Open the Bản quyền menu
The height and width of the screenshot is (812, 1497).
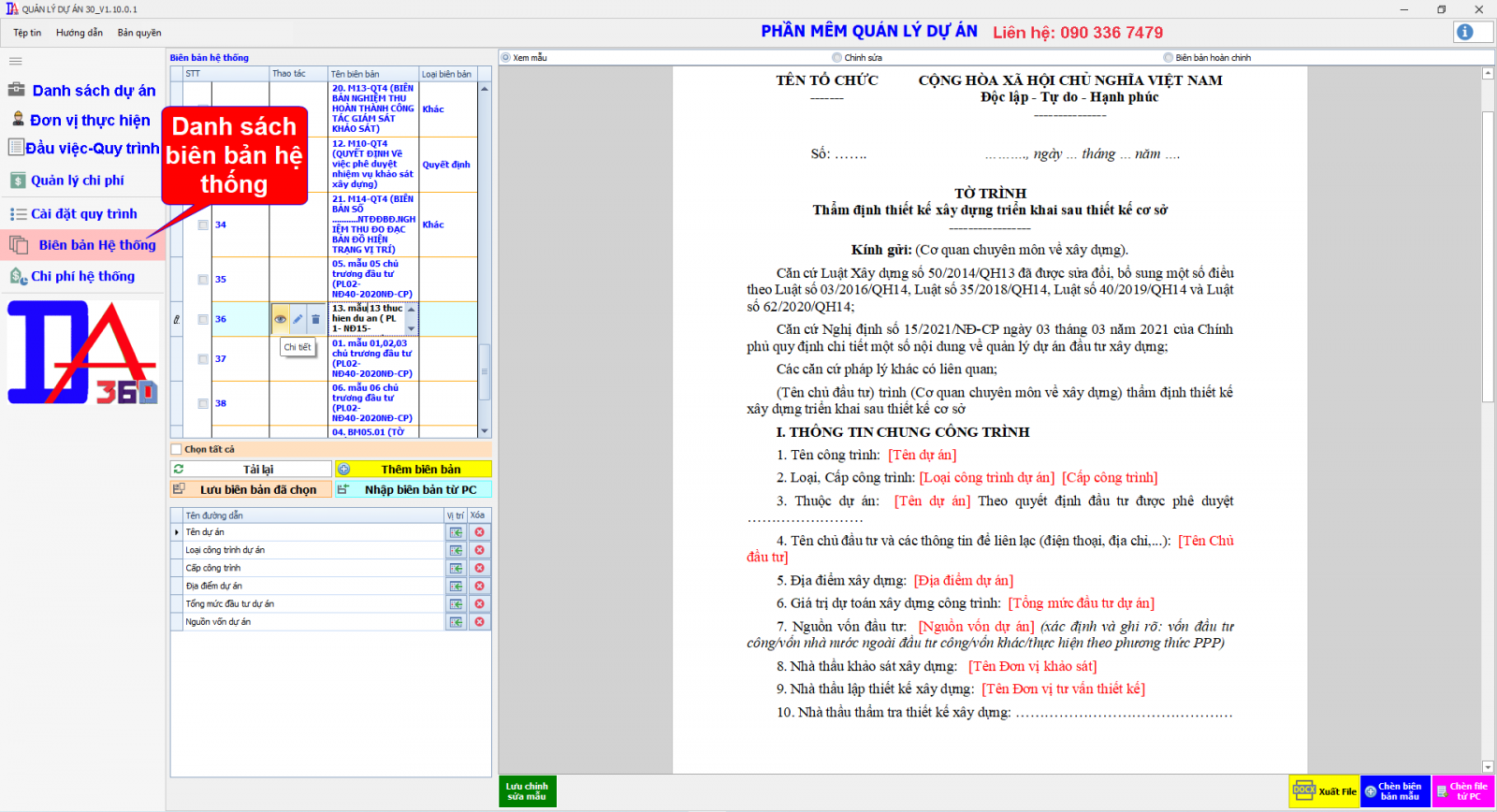pos(139,33)
